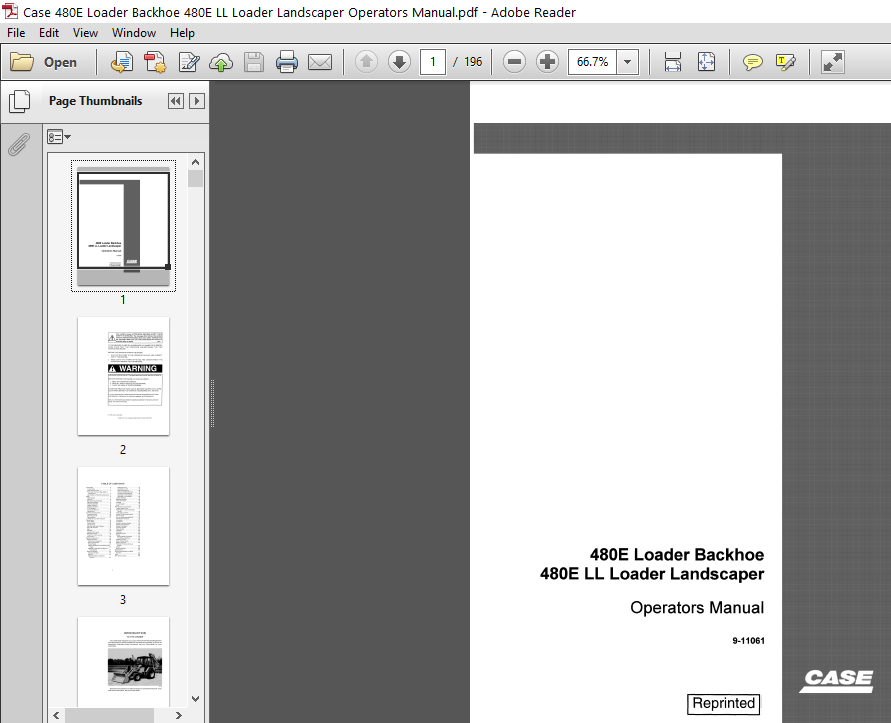Click the 'Reprinted' box on page
The height and width of the screenshot is (723, 891).
[x=723, y=704]
